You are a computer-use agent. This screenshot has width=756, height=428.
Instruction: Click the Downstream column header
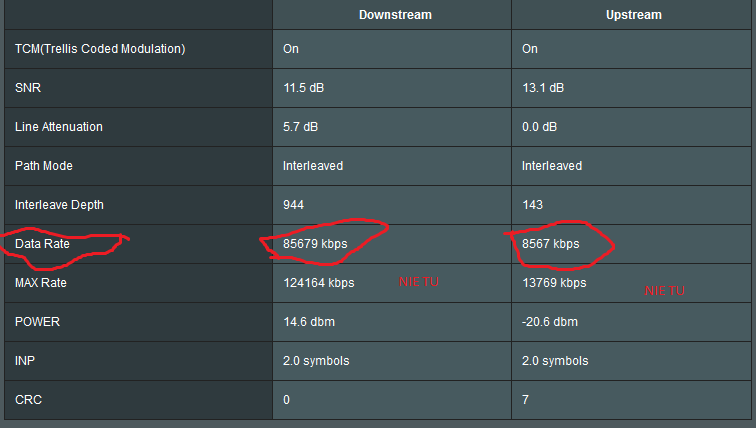(395, 15)
